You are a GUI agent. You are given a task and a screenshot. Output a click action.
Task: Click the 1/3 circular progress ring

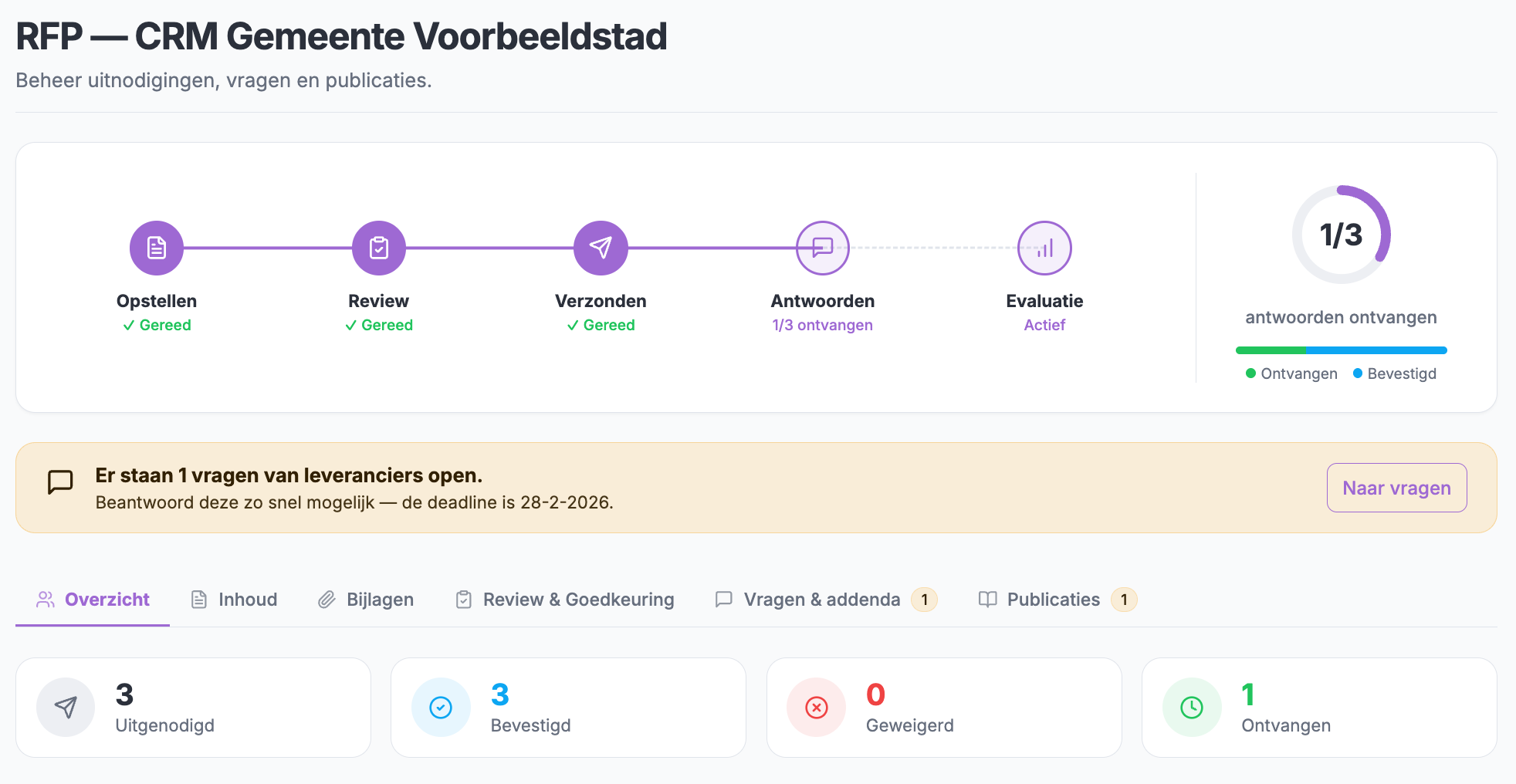[x=1341, y=235]
